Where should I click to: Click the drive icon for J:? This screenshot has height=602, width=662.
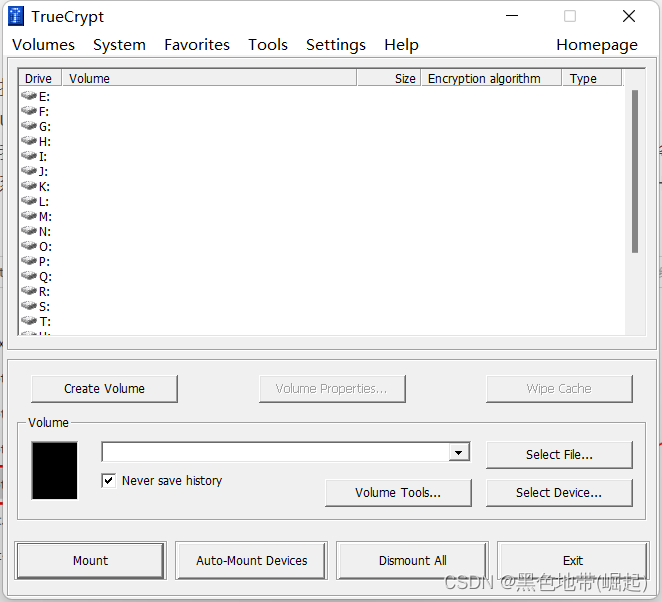pos(29,171)
